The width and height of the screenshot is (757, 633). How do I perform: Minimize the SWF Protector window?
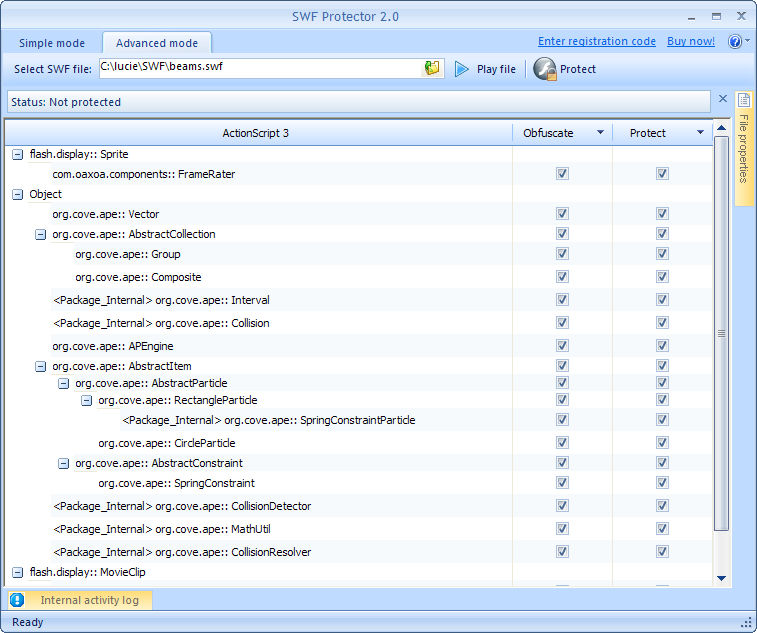691,17
